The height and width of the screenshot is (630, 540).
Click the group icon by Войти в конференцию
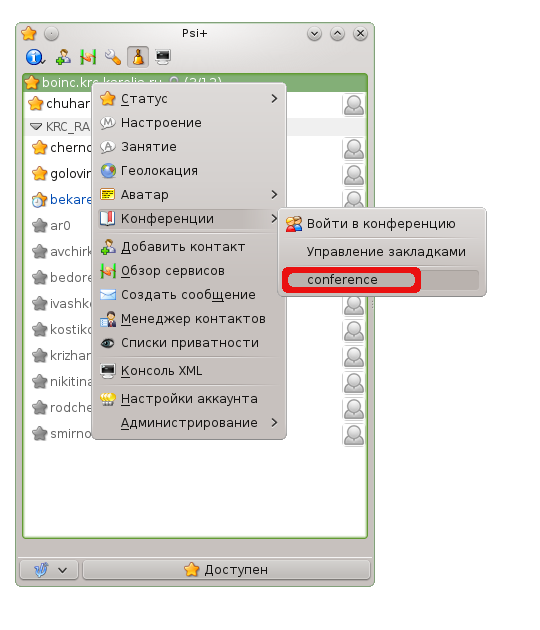[294, 224]
